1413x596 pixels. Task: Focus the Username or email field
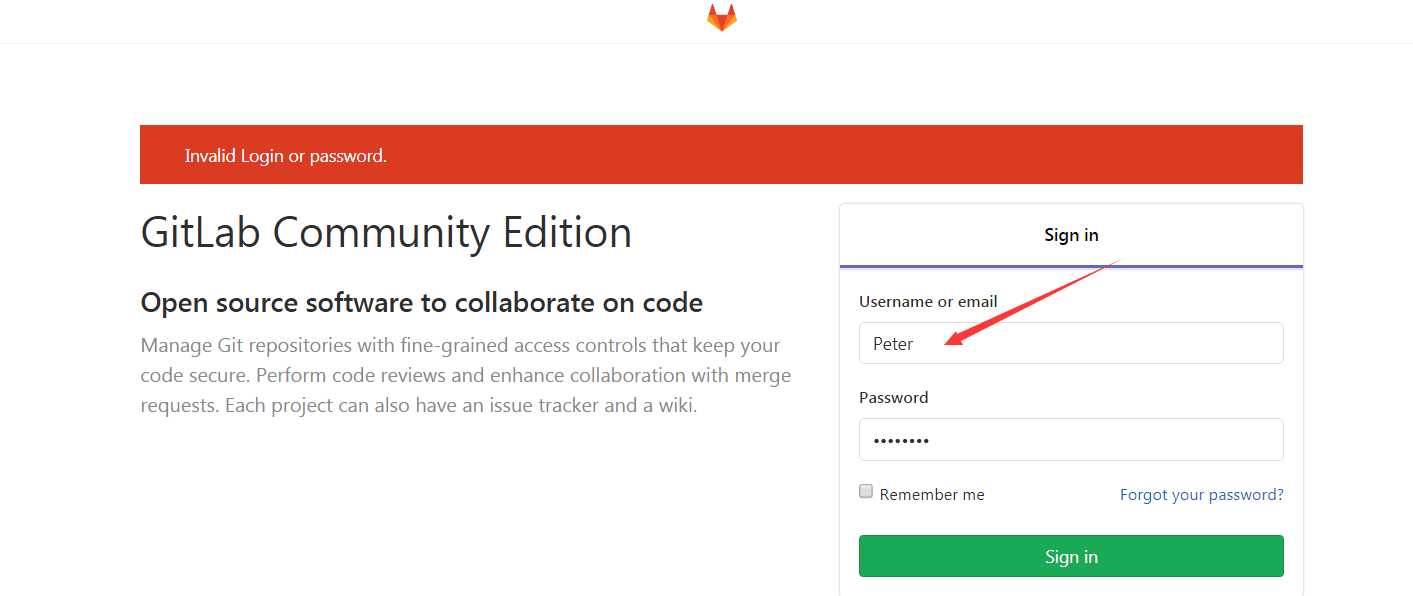point(1100,343)
